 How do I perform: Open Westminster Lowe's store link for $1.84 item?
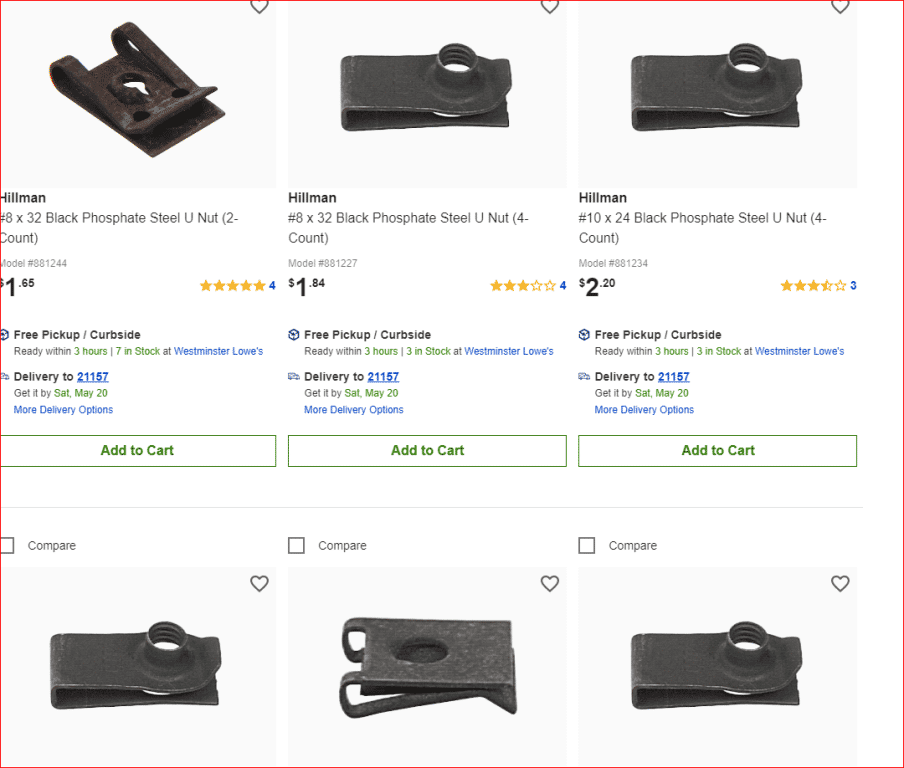[x=508, y=352]
